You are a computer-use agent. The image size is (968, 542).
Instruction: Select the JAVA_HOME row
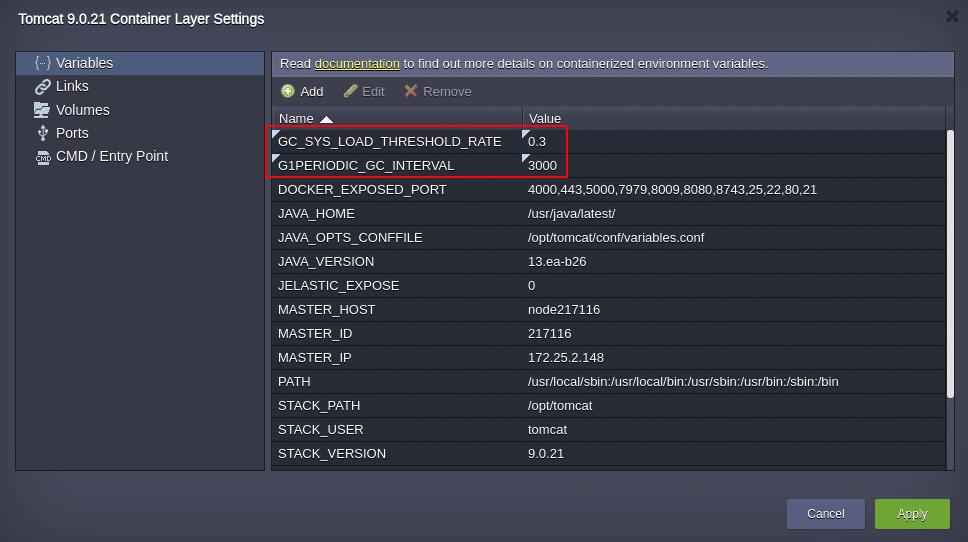point(609,214)
